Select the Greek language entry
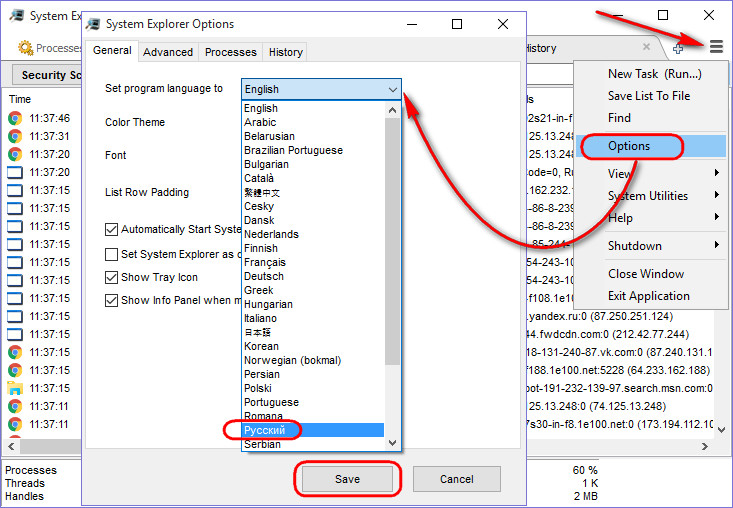This screenshot has width=733, height=508. (313, 290)
